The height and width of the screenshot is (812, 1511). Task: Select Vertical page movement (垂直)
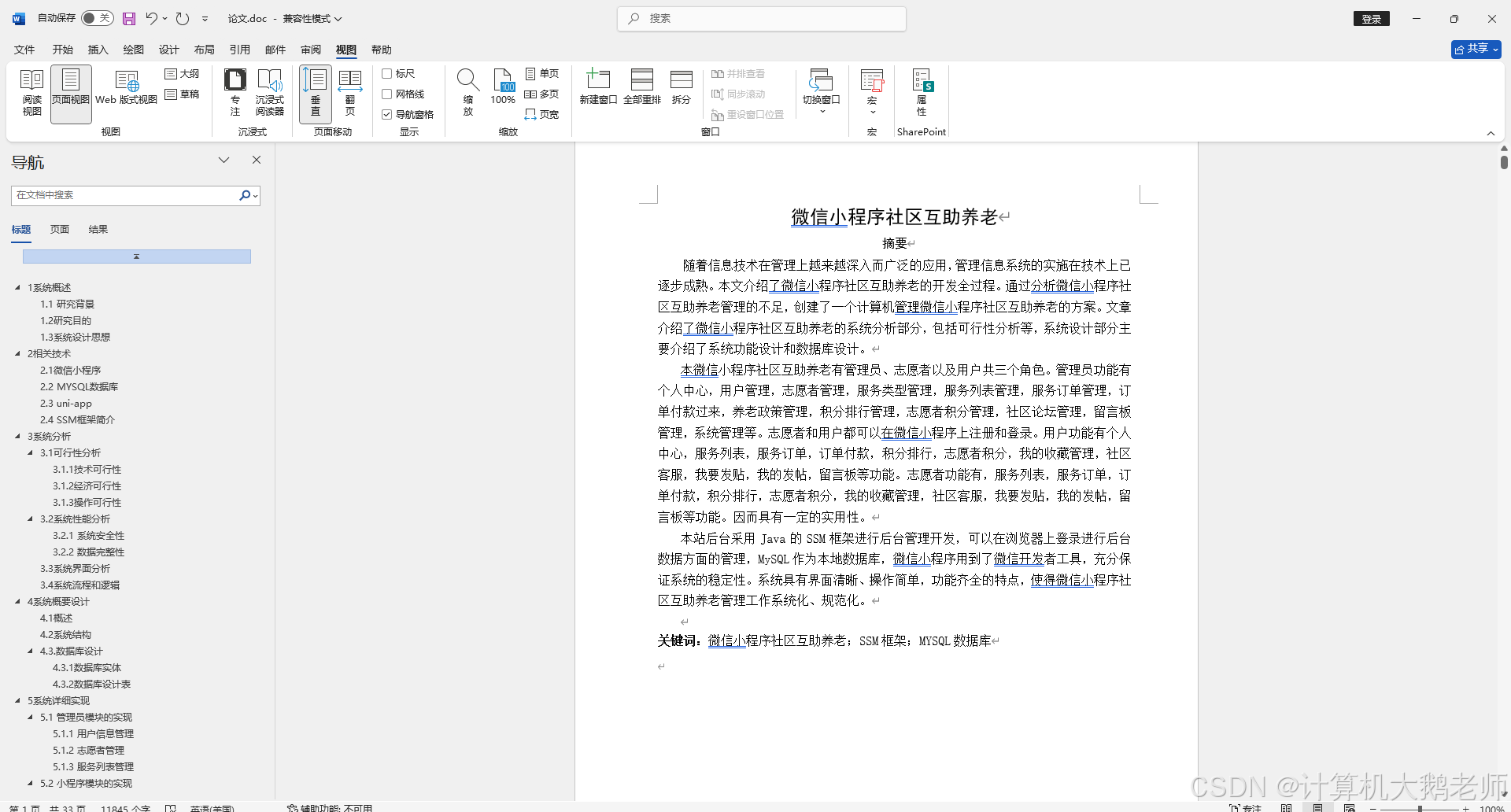click(x=315, y=93)
